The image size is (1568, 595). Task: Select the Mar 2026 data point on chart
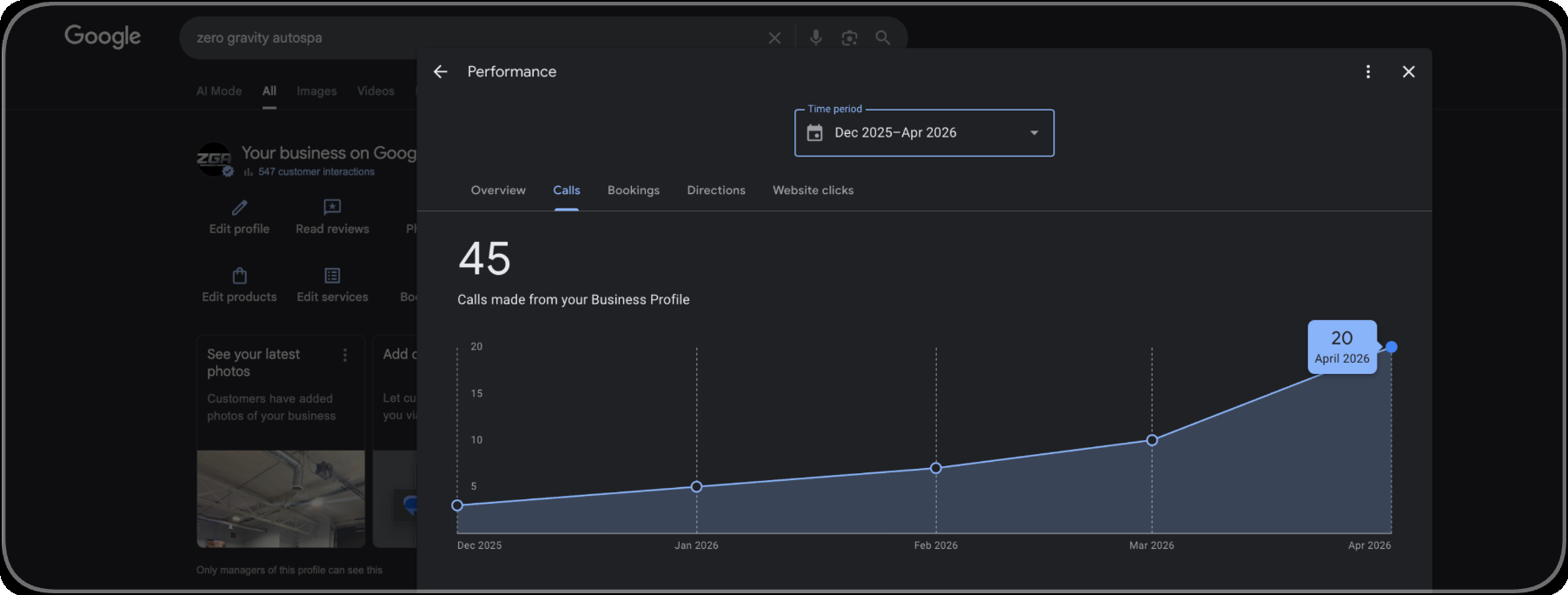[1152, 440]
